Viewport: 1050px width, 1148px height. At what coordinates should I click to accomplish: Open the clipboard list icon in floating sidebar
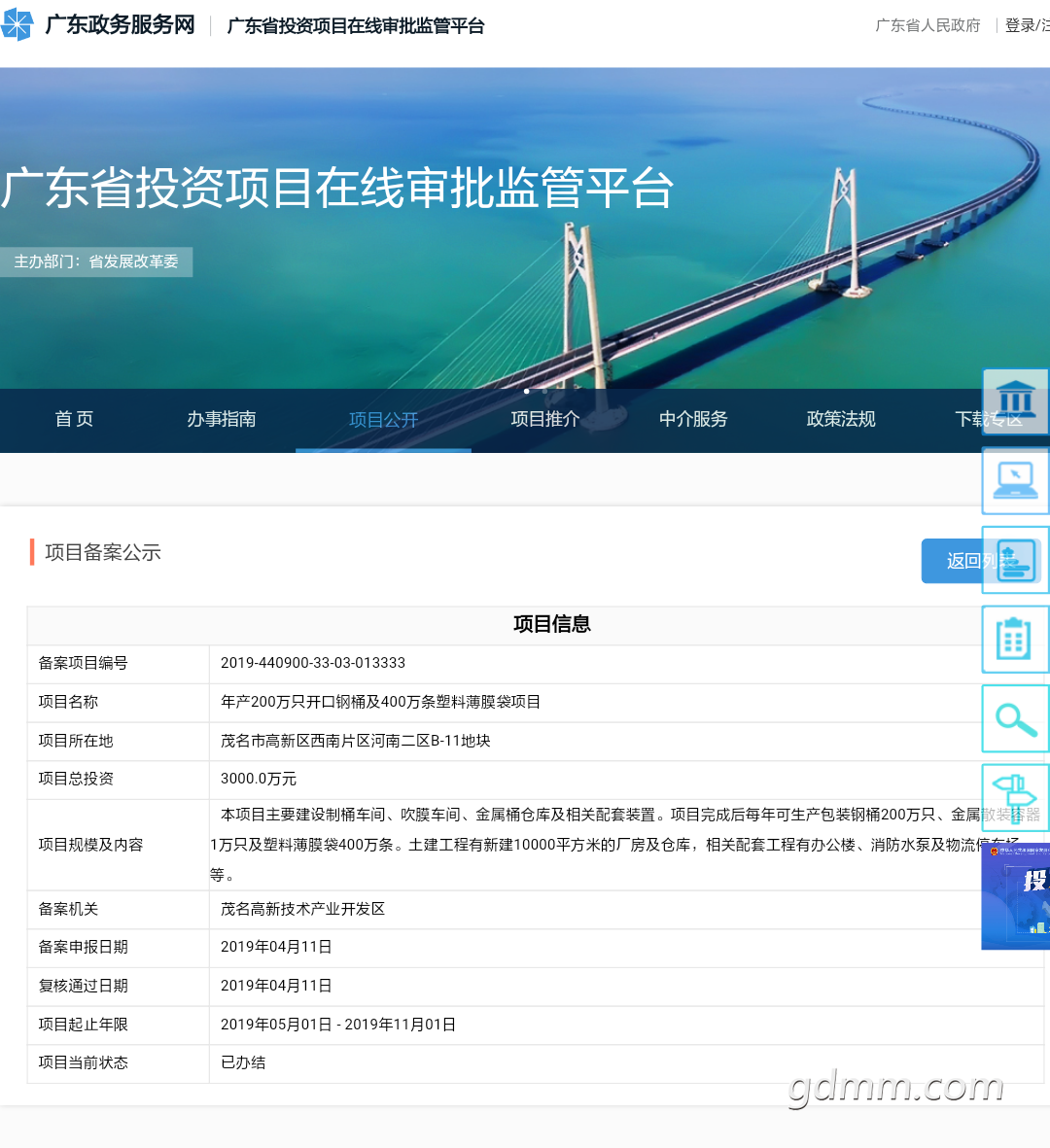1016,640
